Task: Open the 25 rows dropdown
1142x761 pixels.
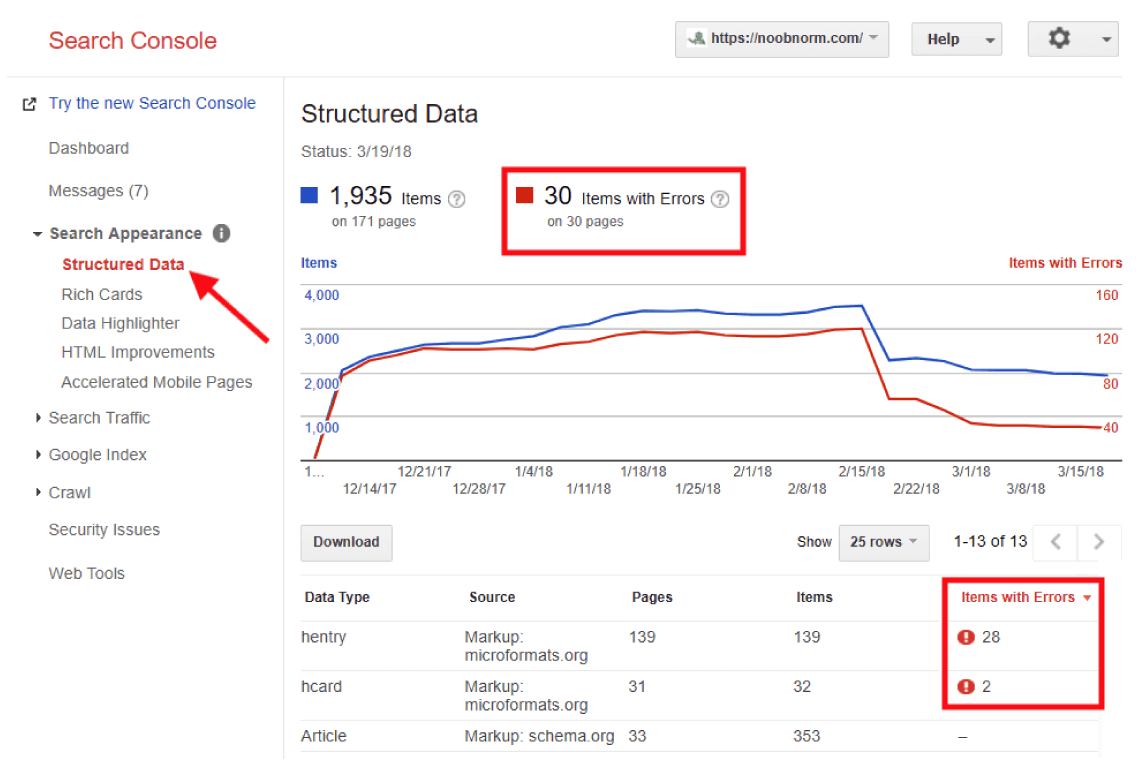Action: [883, 543]
